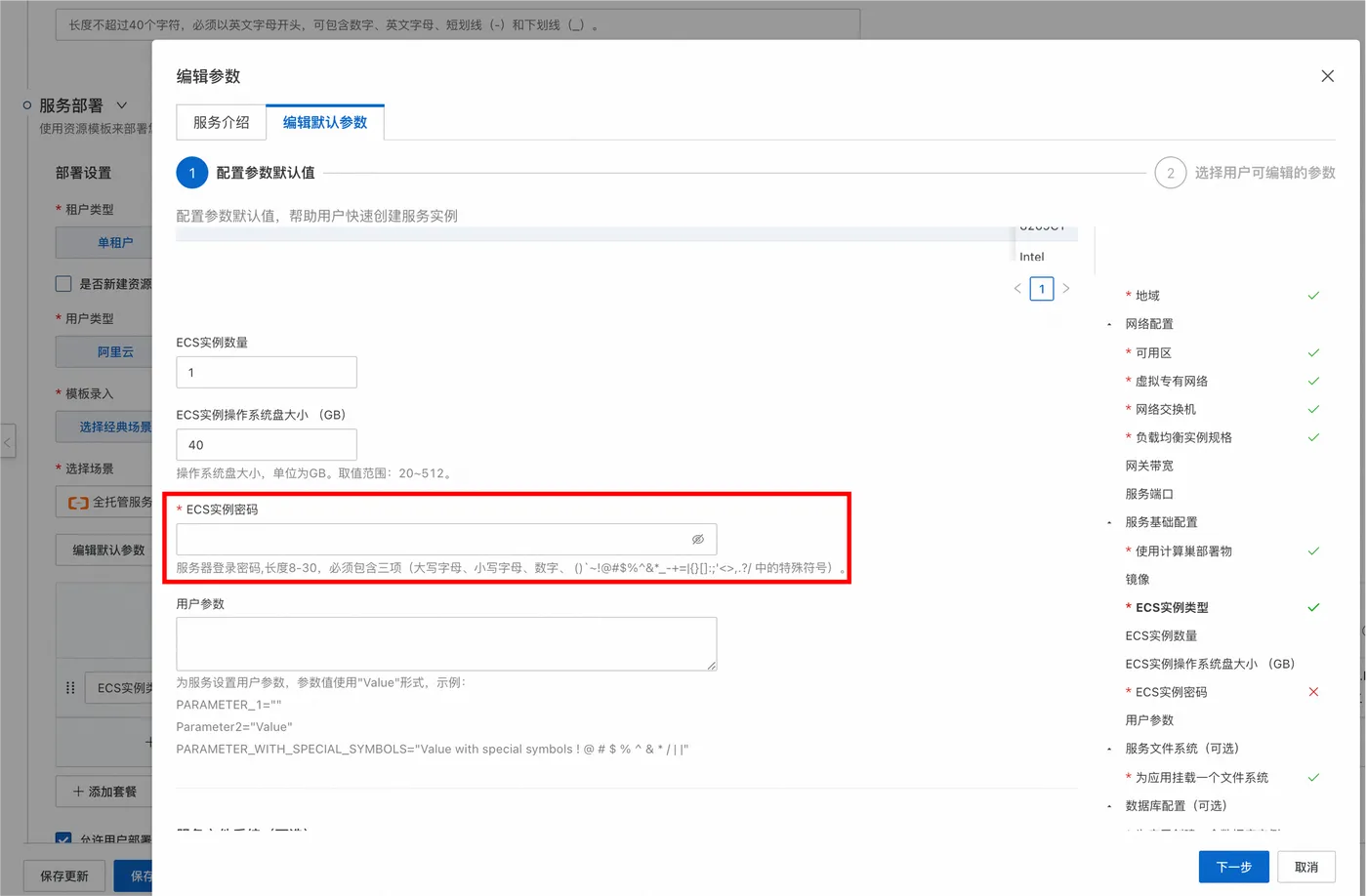Click green checkmark beside 为应用挂载一个文件系统
Viewport: 1367px width, 896px height.
pos(1313,778)
